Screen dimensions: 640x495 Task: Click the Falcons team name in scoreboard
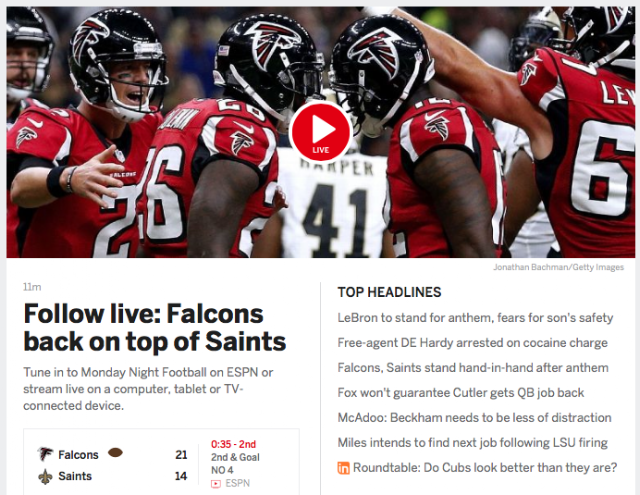click(x=78, y=455)
